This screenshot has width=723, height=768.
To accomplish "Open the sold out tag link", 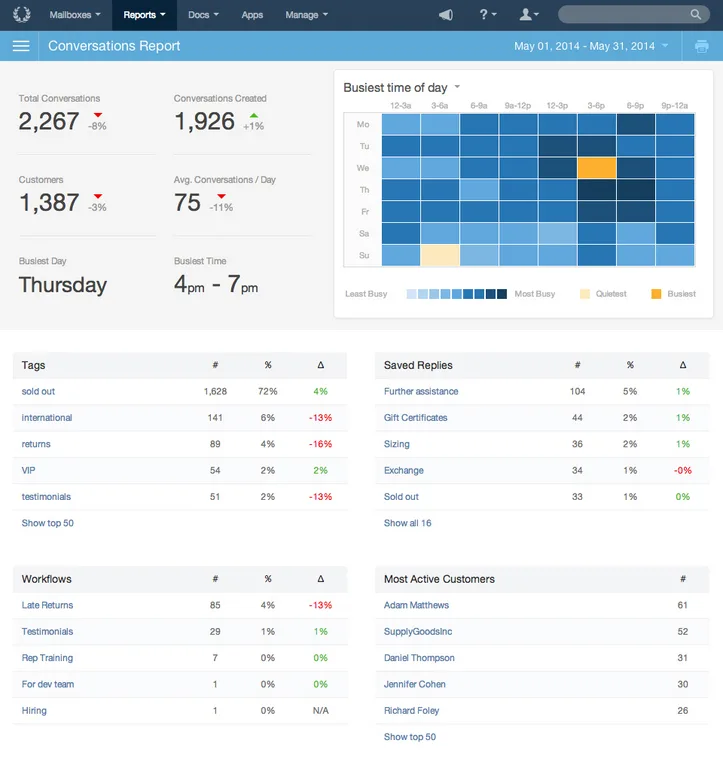I will click(38, 391).
